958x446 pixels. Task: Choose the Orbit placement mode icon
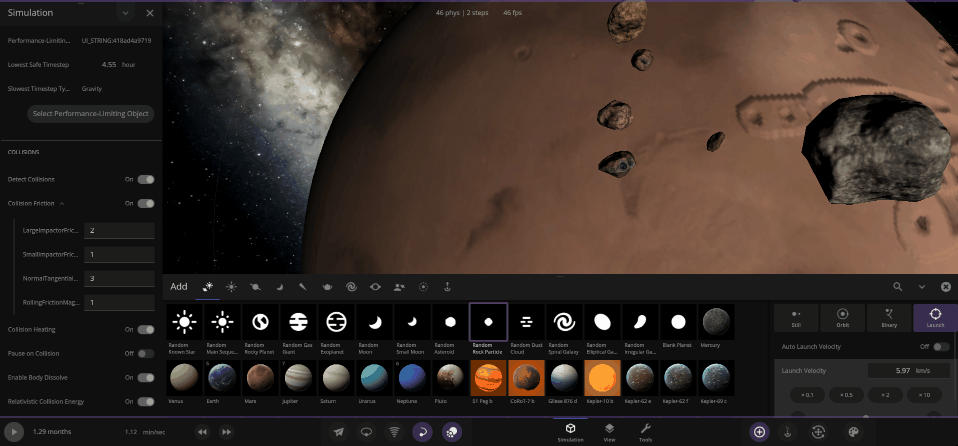click(x=843, y=317)
